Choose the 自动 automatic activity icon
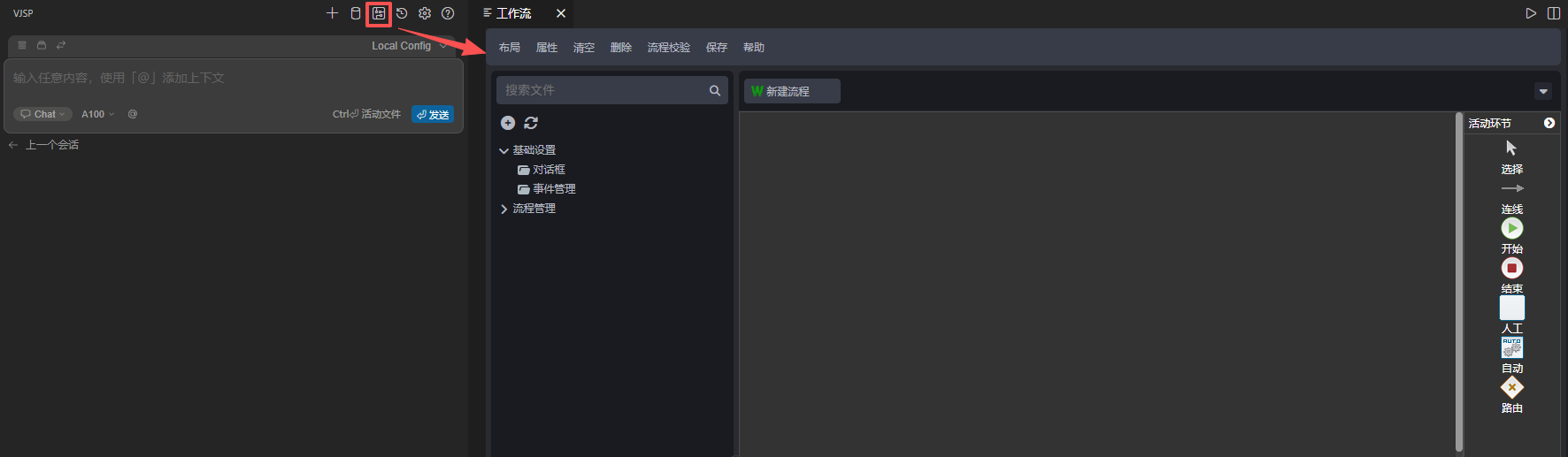The height and width of the screenshot is (457, 1568). [1511, 347]
